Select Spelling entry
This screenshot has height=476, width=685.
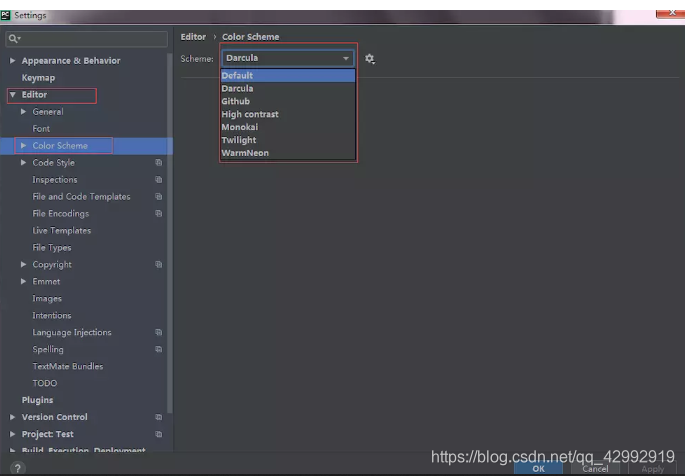click(48, 349)
